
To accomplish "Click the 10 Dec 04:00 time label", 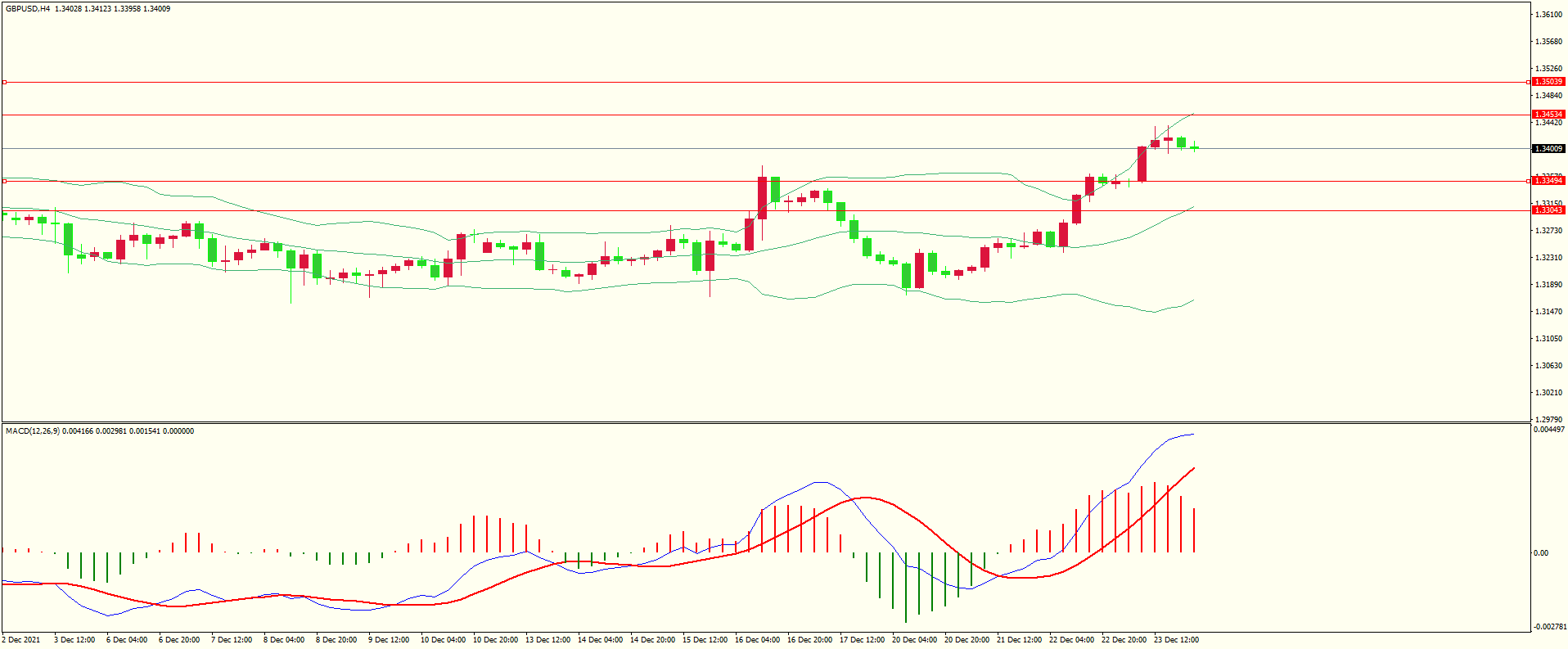I will [x=443, y=640].
